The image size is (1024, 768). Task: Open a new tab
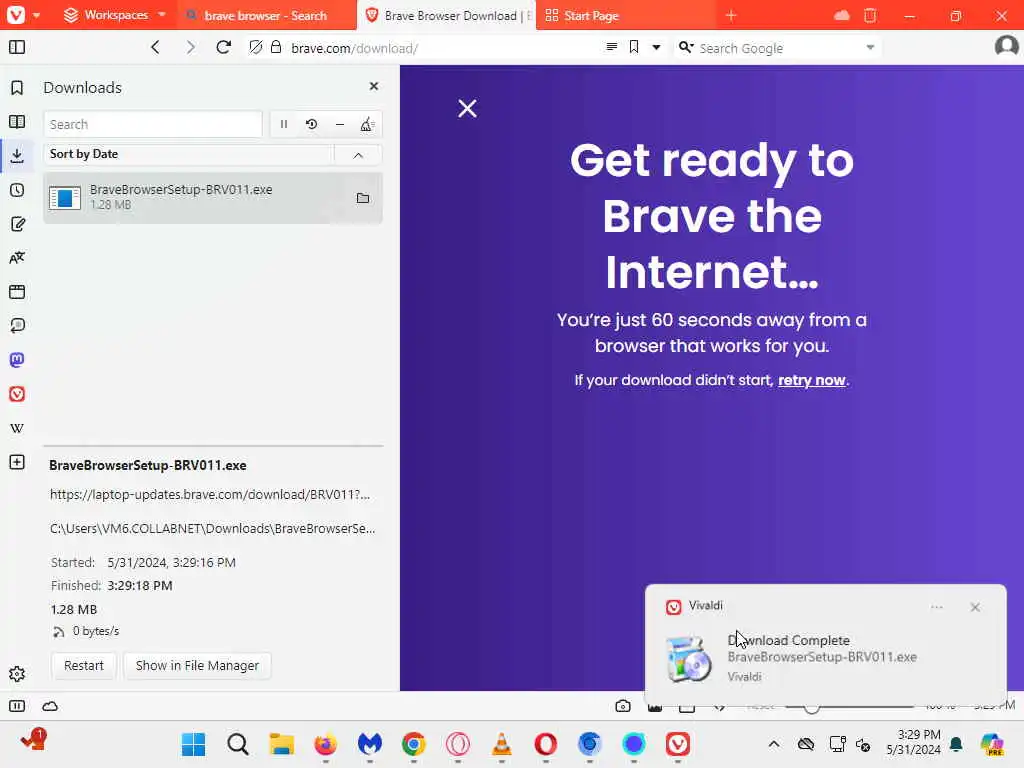pyautogui.click(x=731, y=16)
